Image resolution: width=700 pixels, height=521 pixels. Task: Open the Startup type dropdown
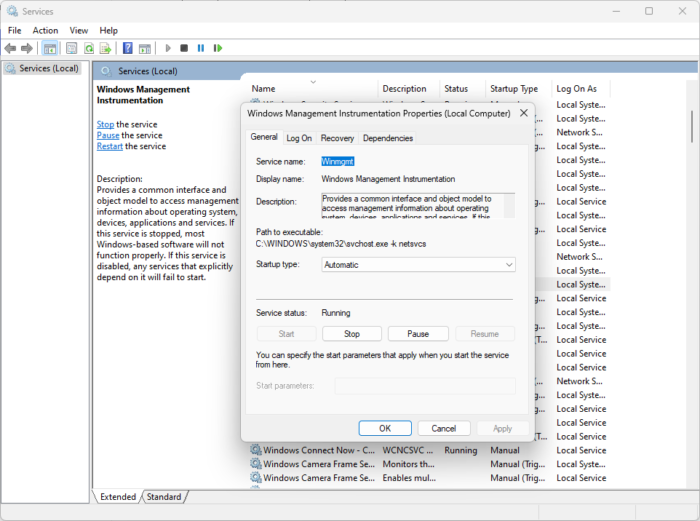[x=418, y=265]
